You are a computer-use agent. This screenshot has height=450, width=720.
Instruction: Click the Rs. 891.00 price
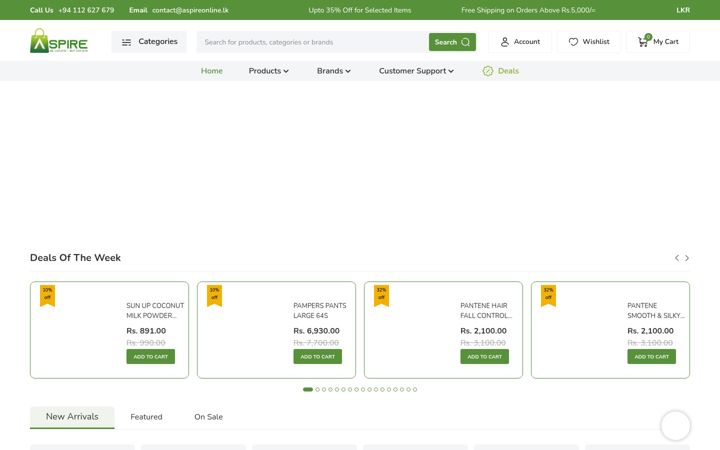click(x=146, y=331)
